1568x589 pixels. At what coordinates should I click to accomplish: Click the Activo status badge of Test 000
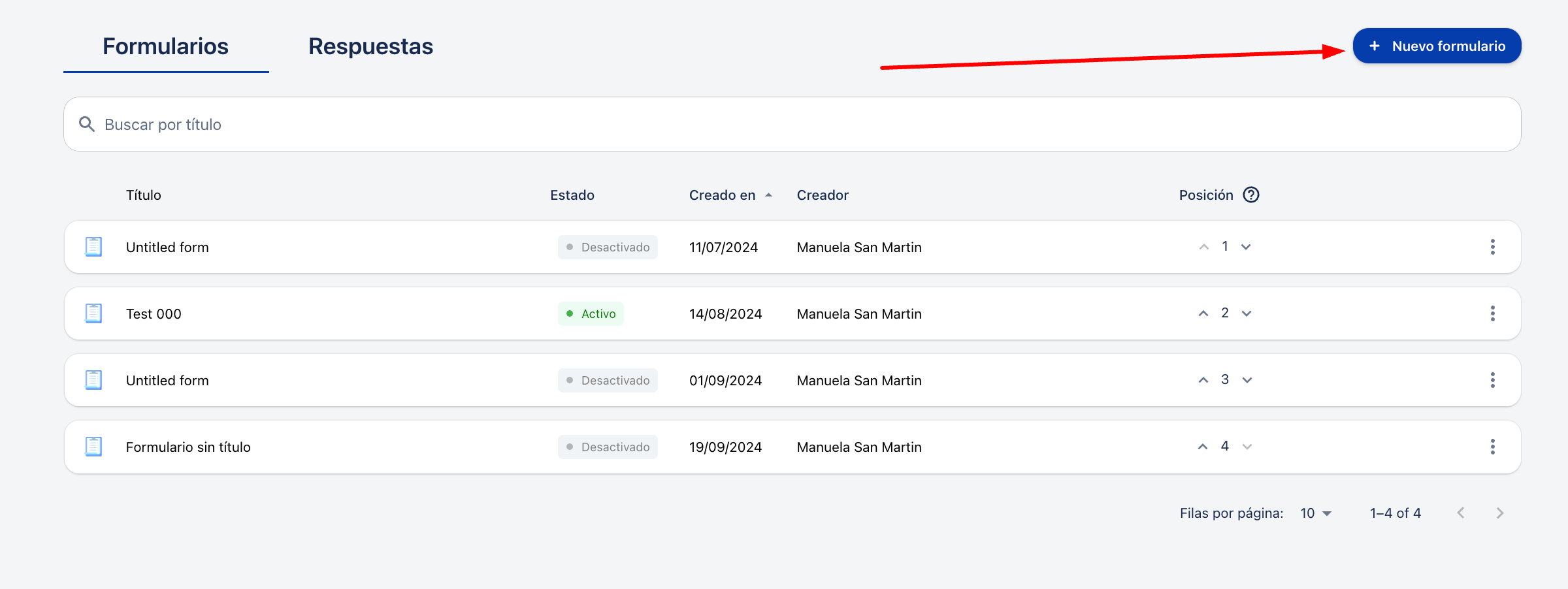(x=591, y=314)
